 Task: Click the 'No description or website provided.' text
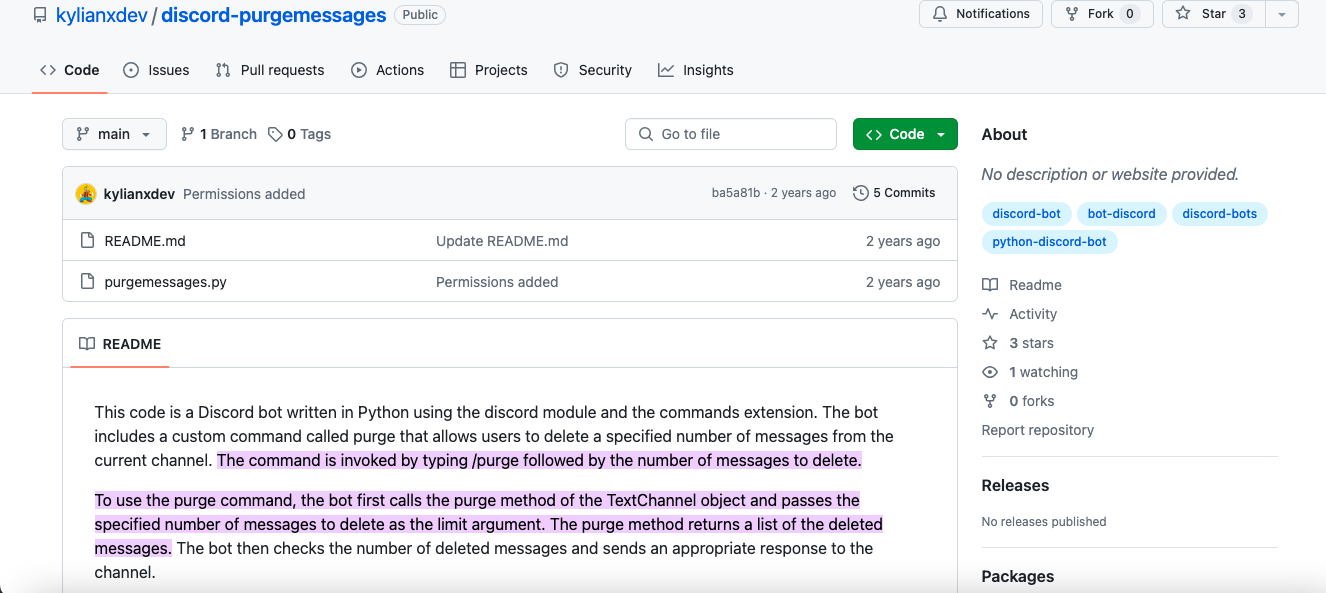click(x=1110, y=174)
